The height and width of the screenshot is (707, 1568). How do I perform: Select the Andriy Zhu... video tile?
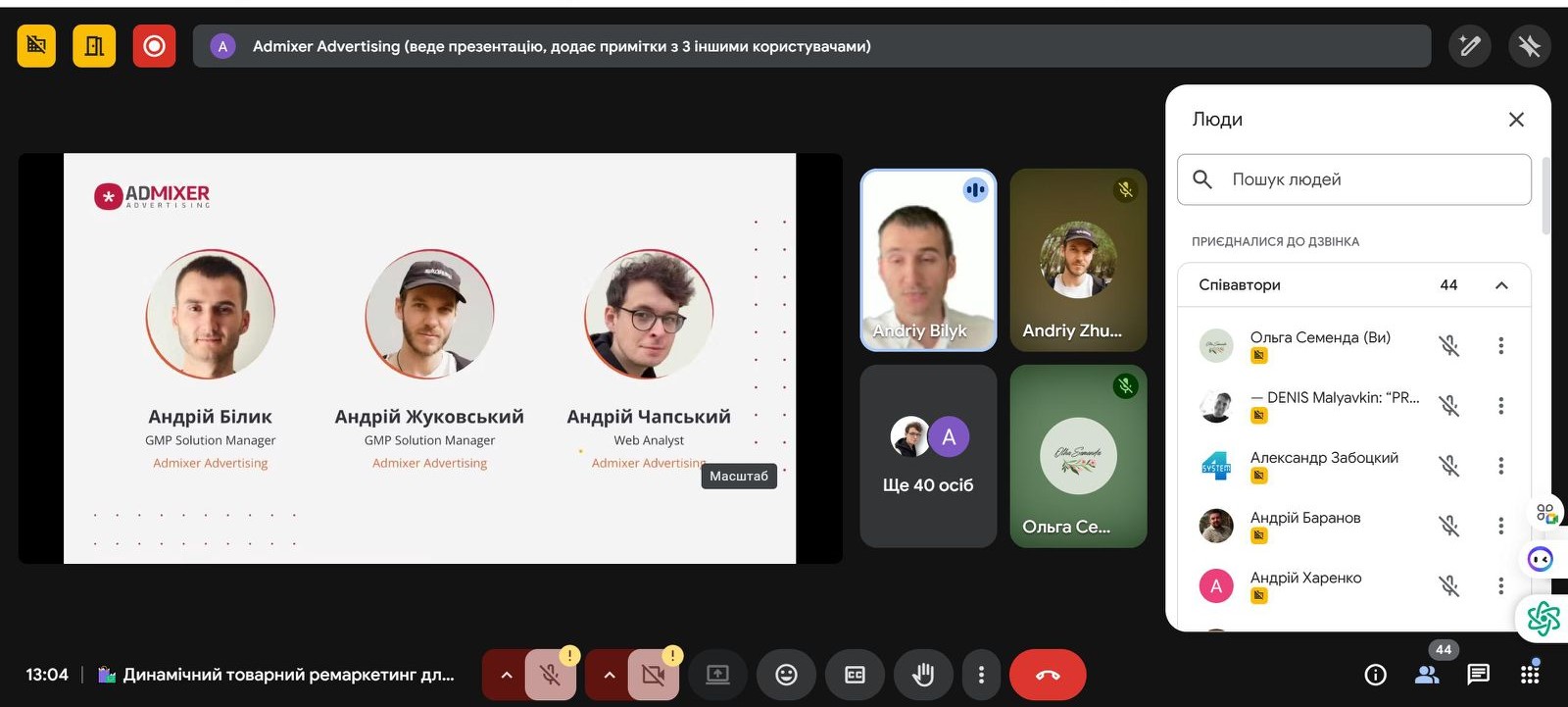(x=1078, y=260)
